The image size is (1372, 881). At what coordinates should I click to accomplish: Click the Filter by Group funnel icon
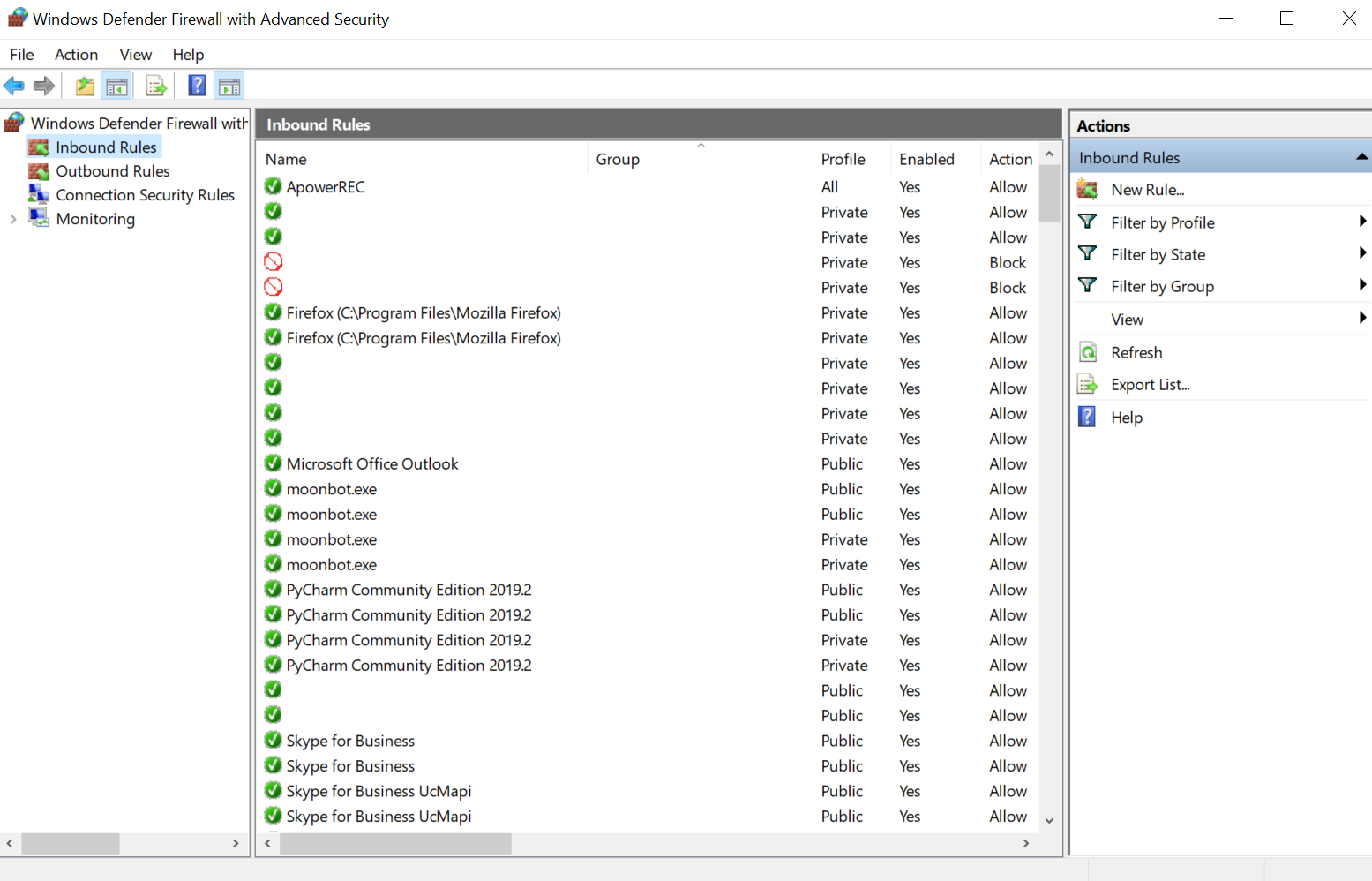[x=1088, y=285]
